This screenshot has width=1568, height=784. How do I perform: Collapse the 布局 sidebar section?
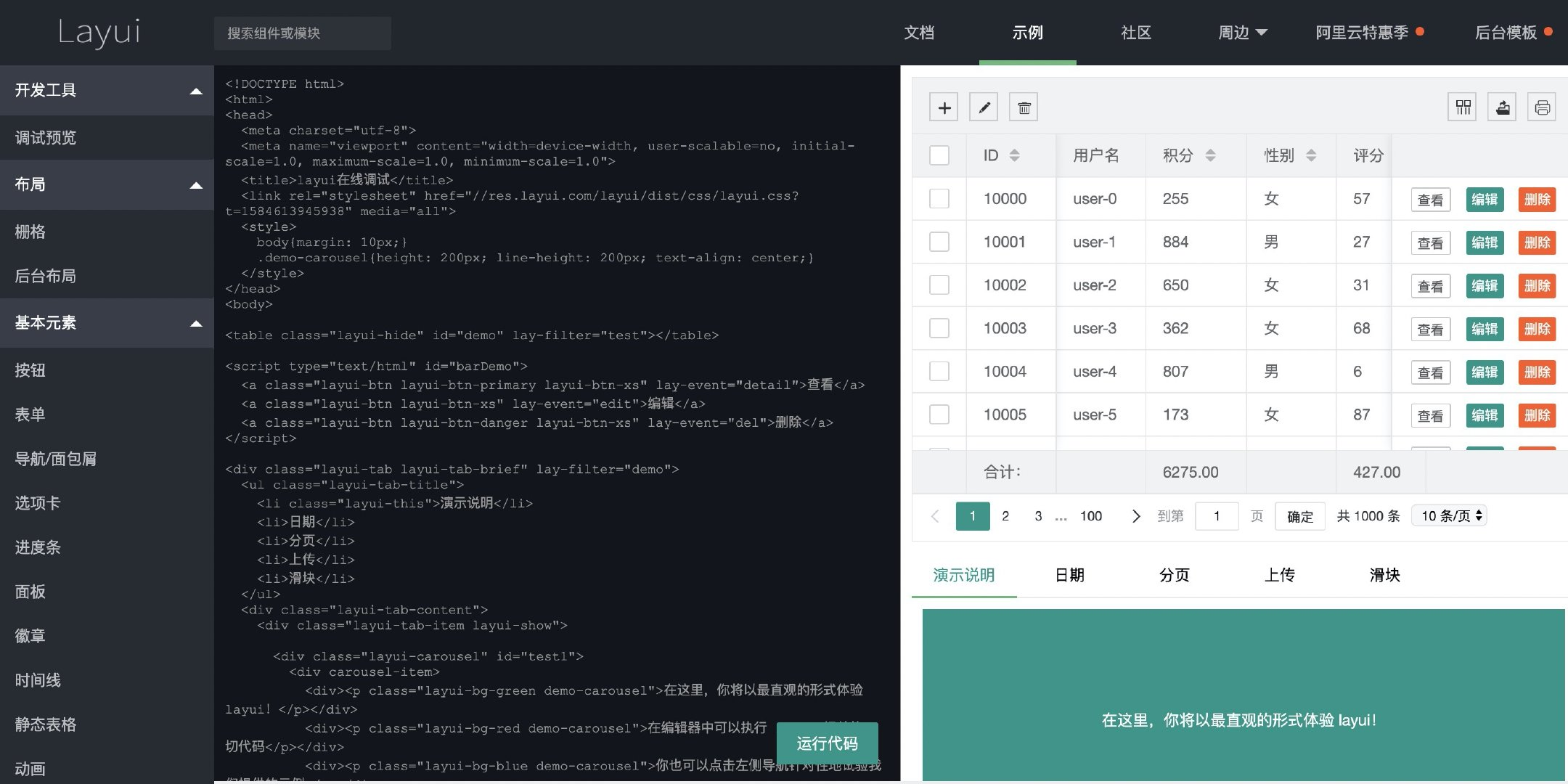pyautogui.click(x=107, y=185)
